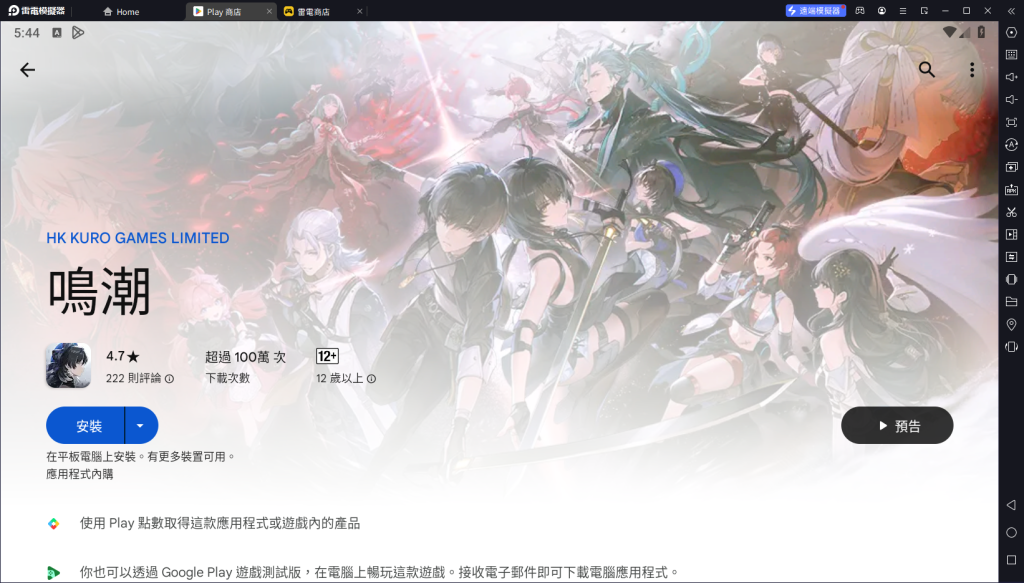1024x583 pixels.
Task: Open shared folder icon in sidebar
Action: pyautogui.click(x=1012, y=302)
